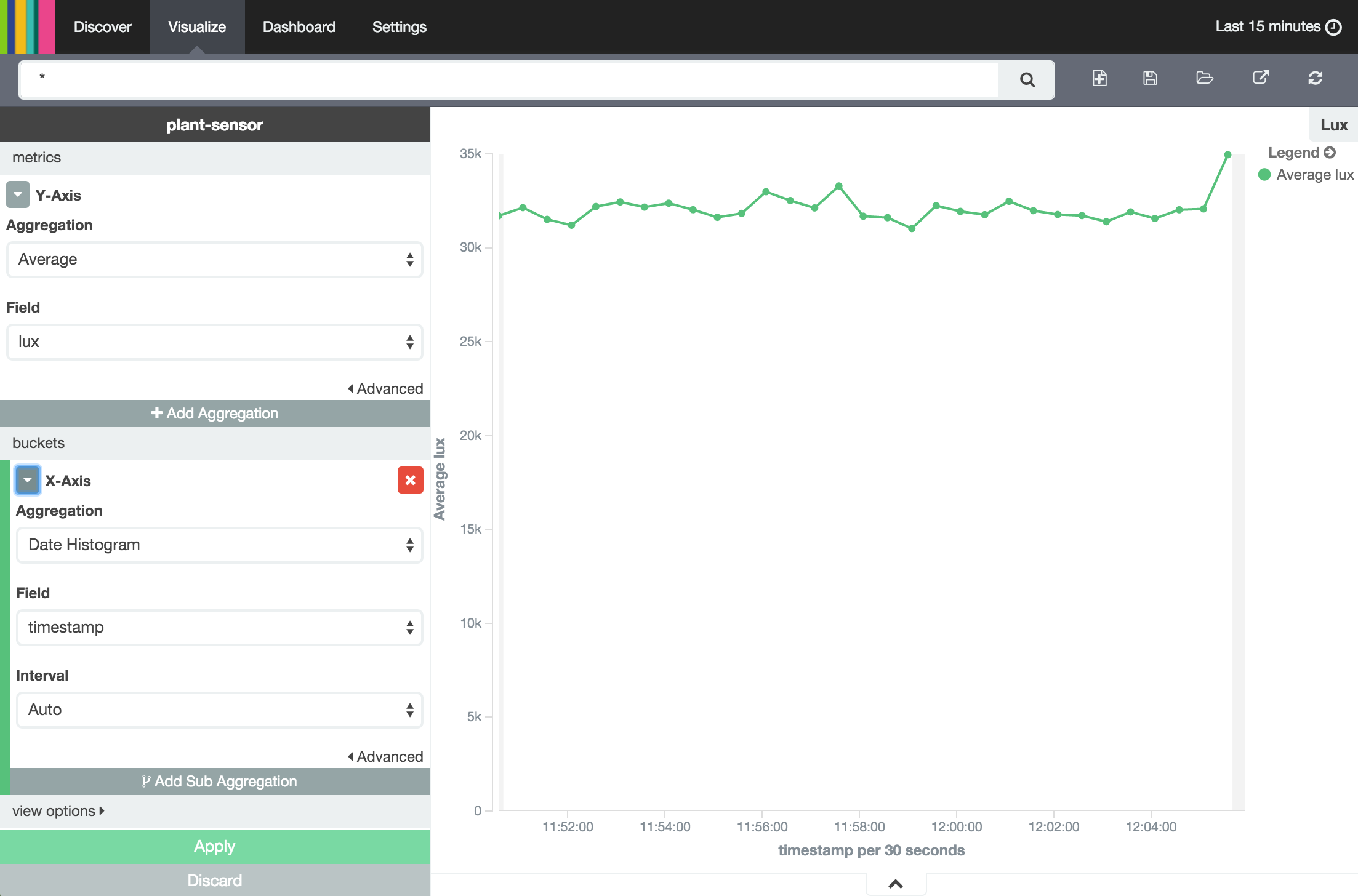
Task: Change the Interval dropdown from Auto
Action: point(219,710)
